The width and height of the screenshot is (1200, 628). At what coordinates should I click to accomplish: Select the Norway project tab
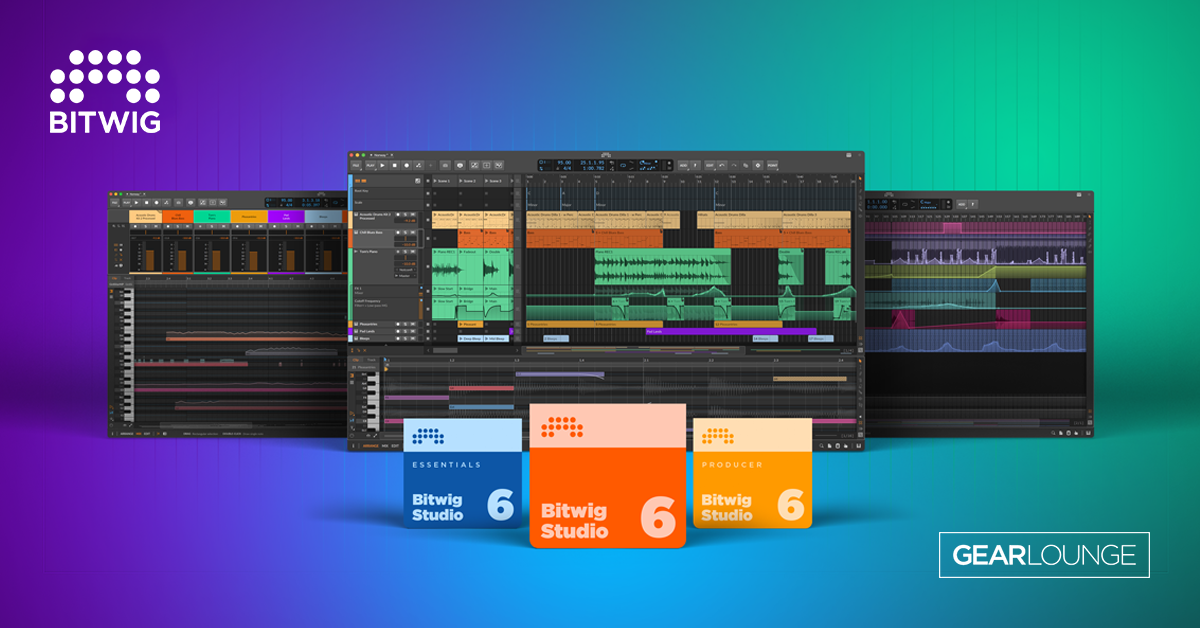[381, 156]
